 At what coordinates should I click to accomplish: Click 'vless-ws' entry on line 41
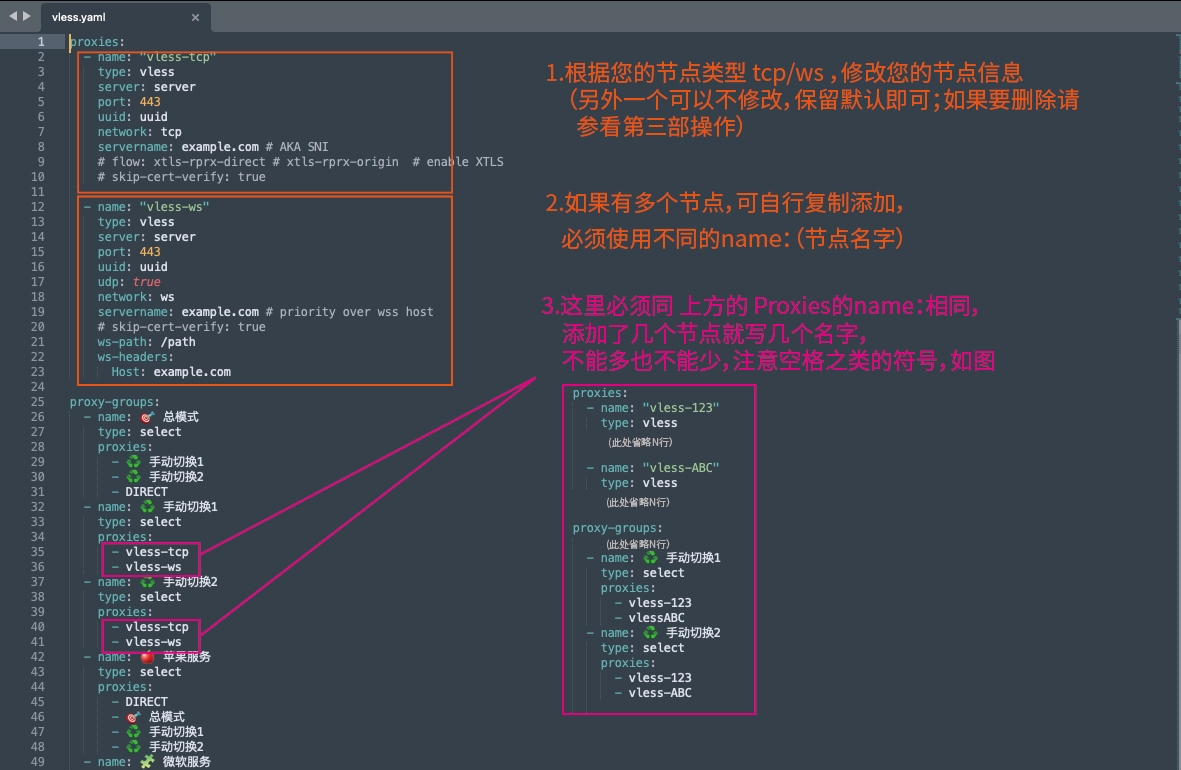click(153, 642)
